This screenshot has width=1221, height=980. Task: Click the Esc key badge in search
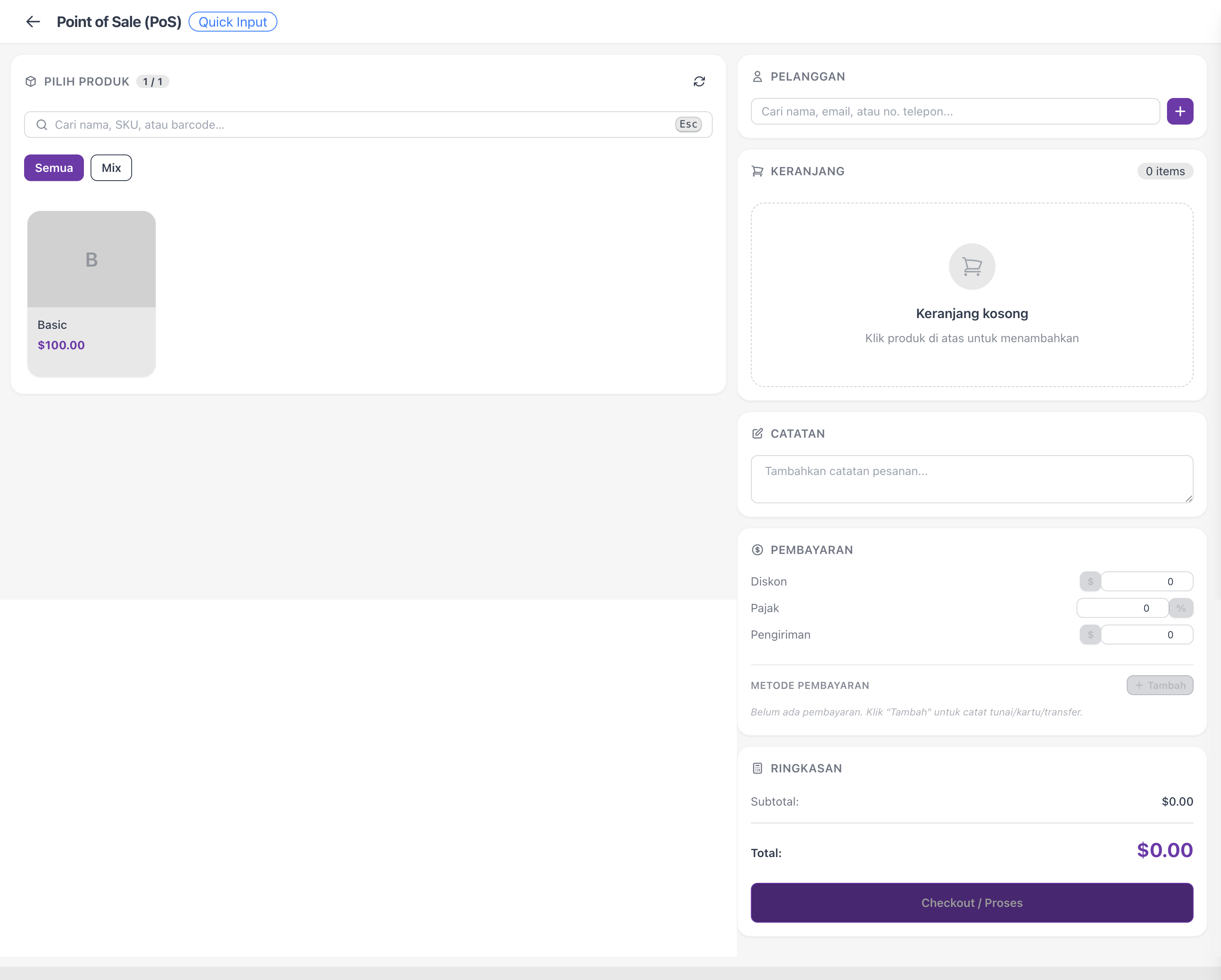tap(688, 125)
